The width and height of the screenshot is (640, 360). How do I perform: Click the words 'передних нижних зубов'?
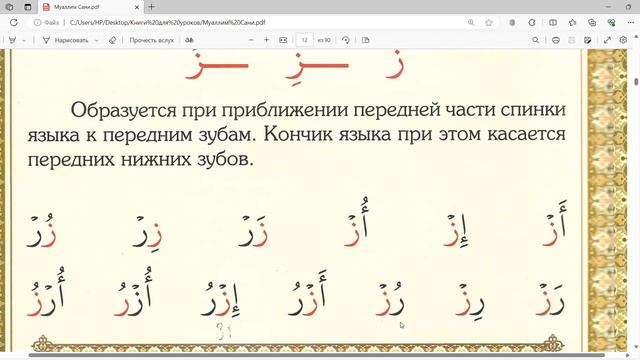tap(138, 159)
